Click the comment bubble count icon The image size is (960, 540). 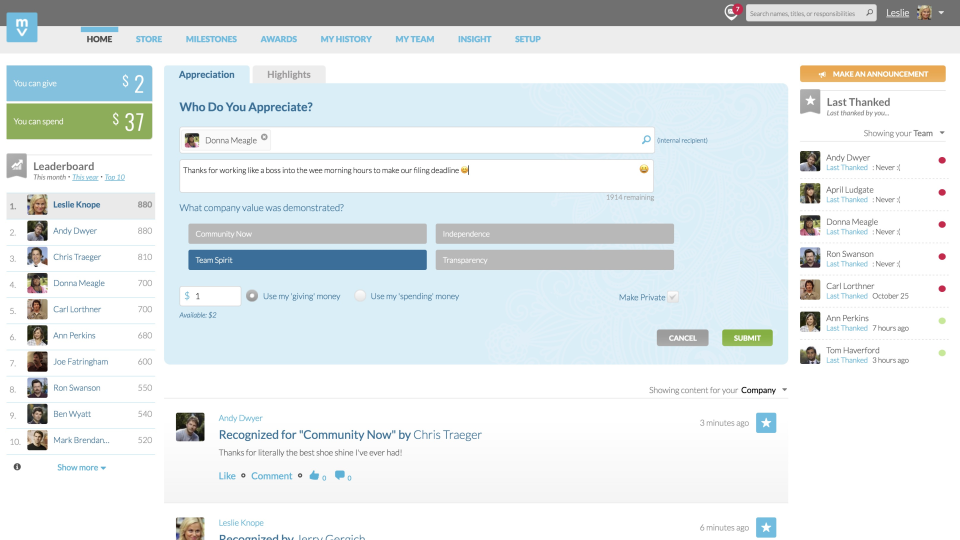[x=340, y=476]
